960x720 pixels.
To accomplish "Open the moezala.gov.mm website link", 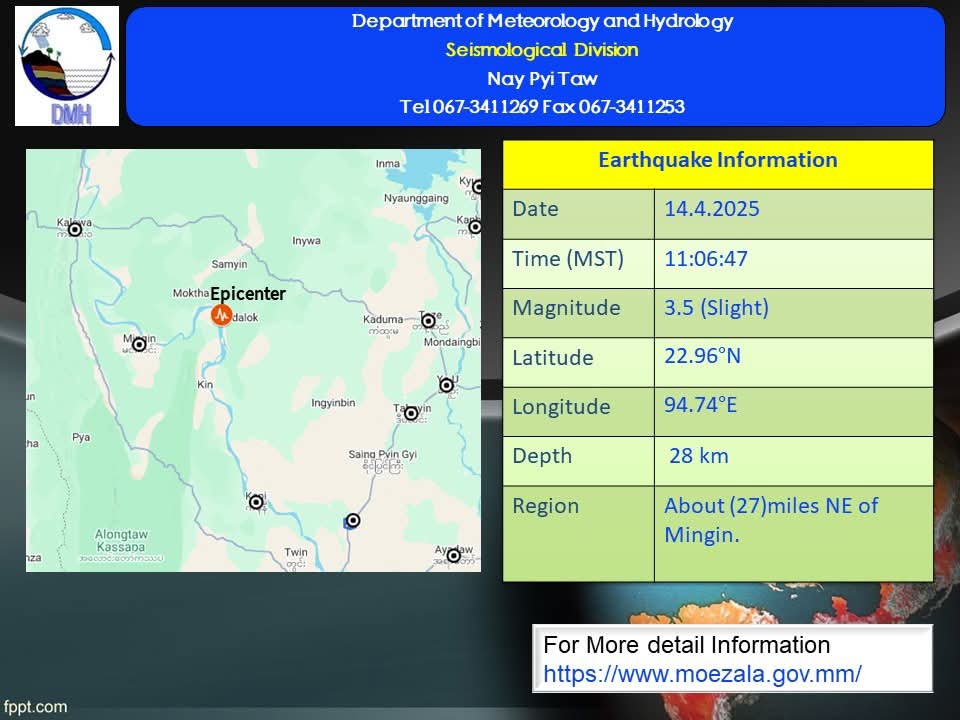I will (702, 674).
